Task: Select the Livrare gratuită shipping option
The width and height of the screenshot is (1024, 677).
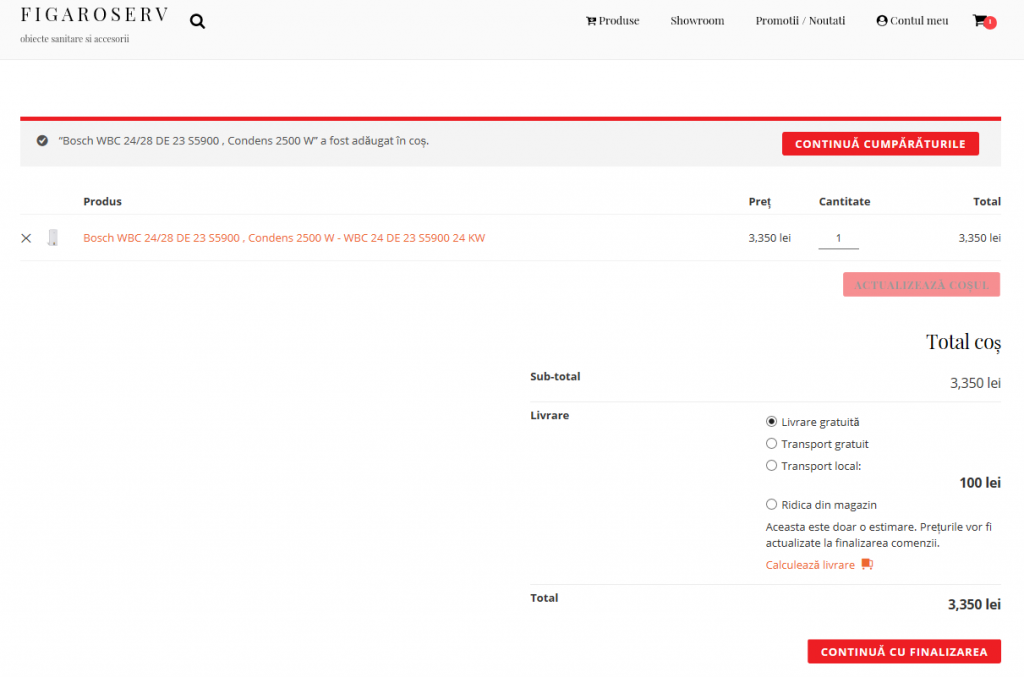Action: (x=771, y=422)
